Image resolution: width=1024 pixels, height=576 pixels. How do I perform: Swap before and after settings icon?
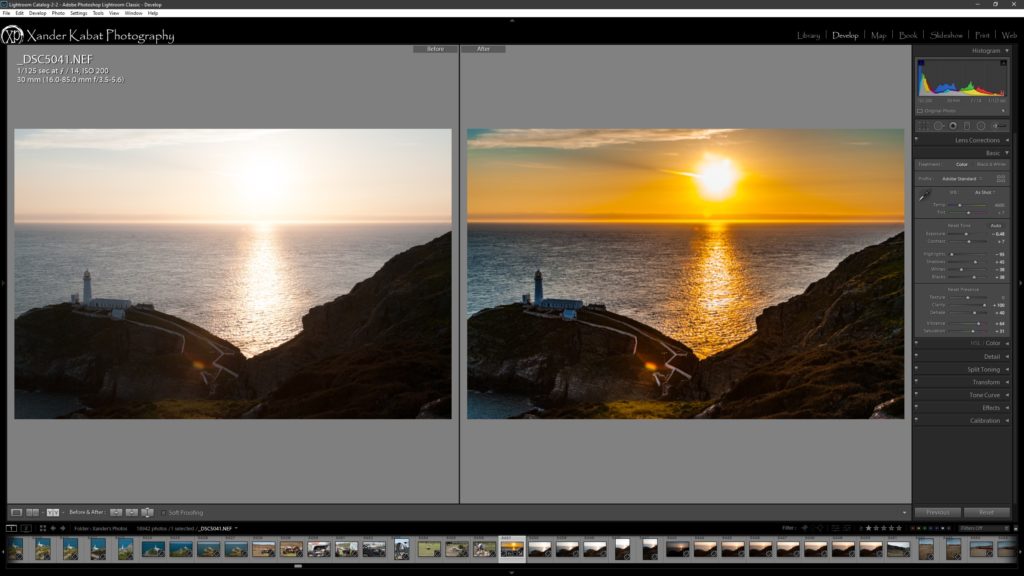(147, 513)
